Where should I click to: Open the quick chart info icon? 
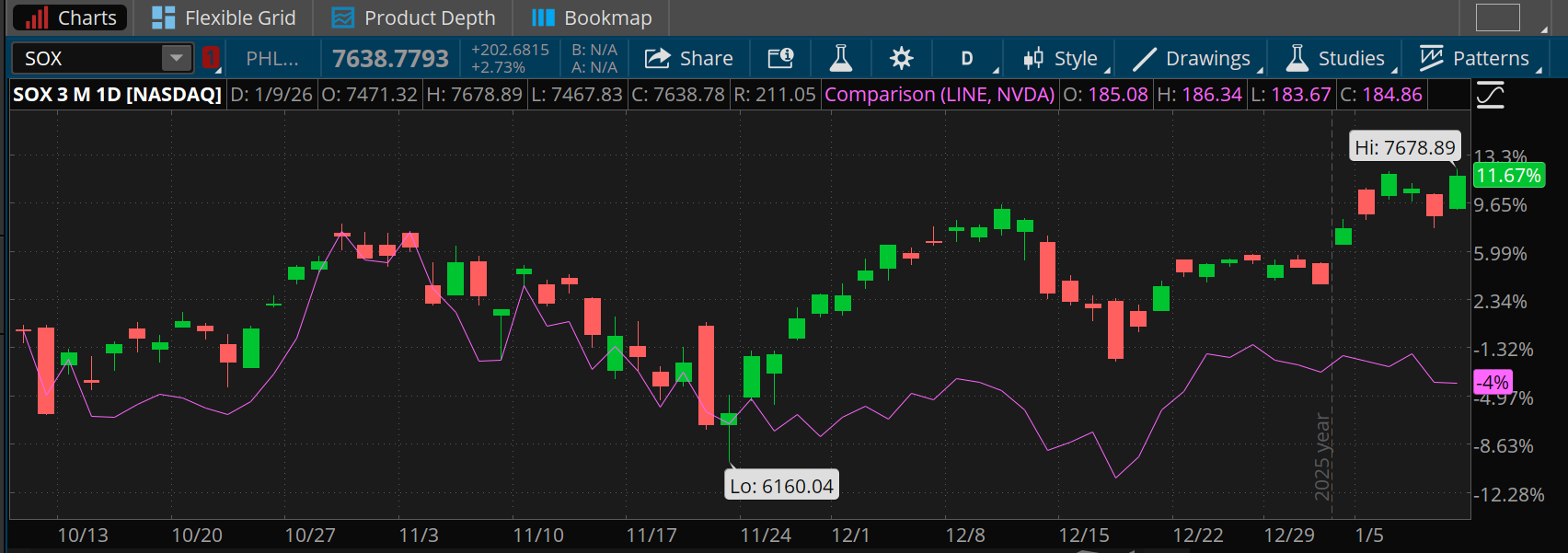[x=780, y=59]
